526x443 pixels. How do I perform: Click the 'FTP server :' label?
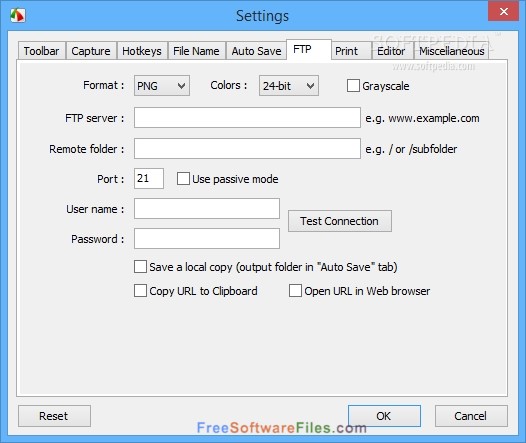(x=94, y=118)
